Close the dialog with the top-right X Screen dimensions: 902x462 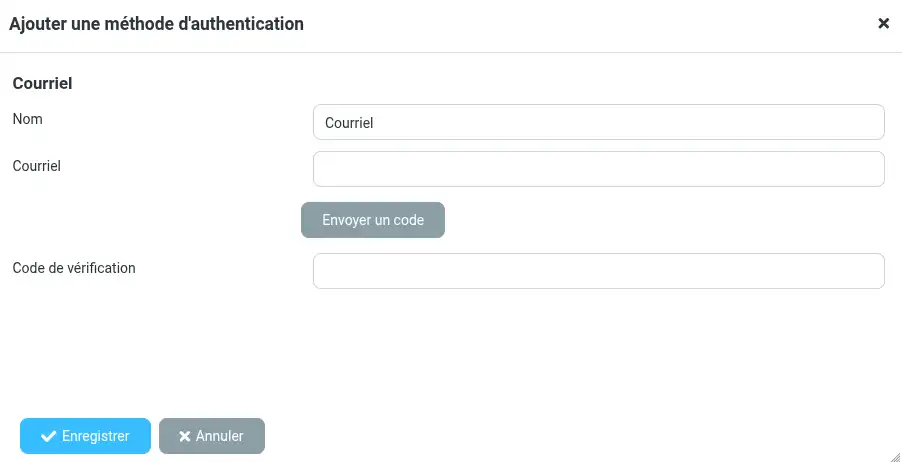click(883, 23)
